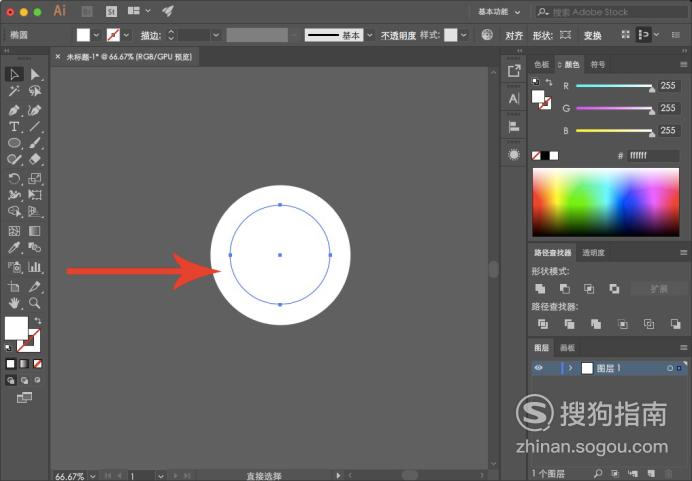Choose Draw Inside mode

pos(38,380)
